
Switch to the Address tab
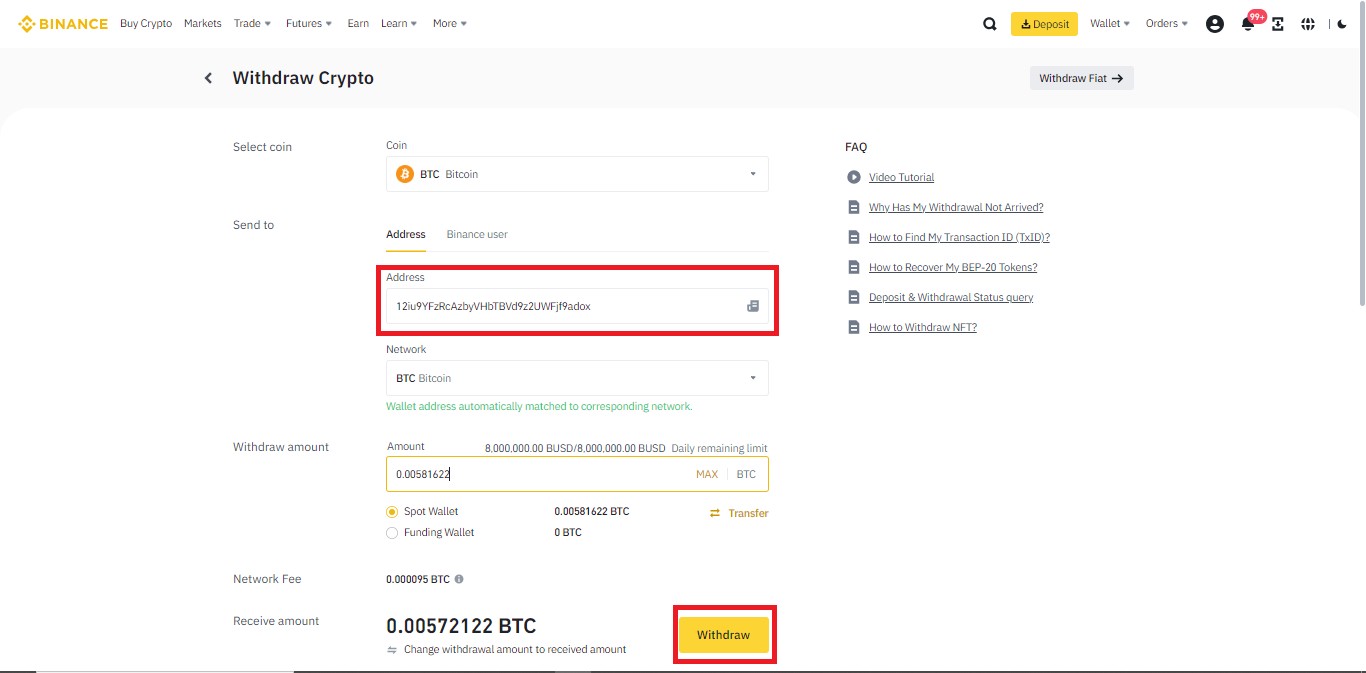click(406, 234)
